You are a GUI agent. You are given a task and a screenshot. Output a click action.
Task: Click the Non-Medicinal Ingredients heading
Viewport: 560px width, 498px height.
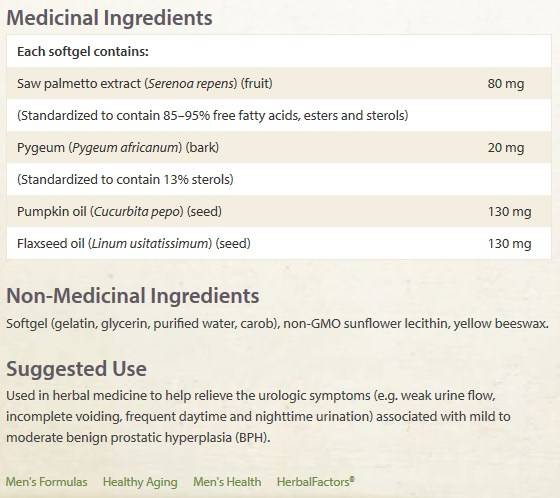tap(133, 295)
